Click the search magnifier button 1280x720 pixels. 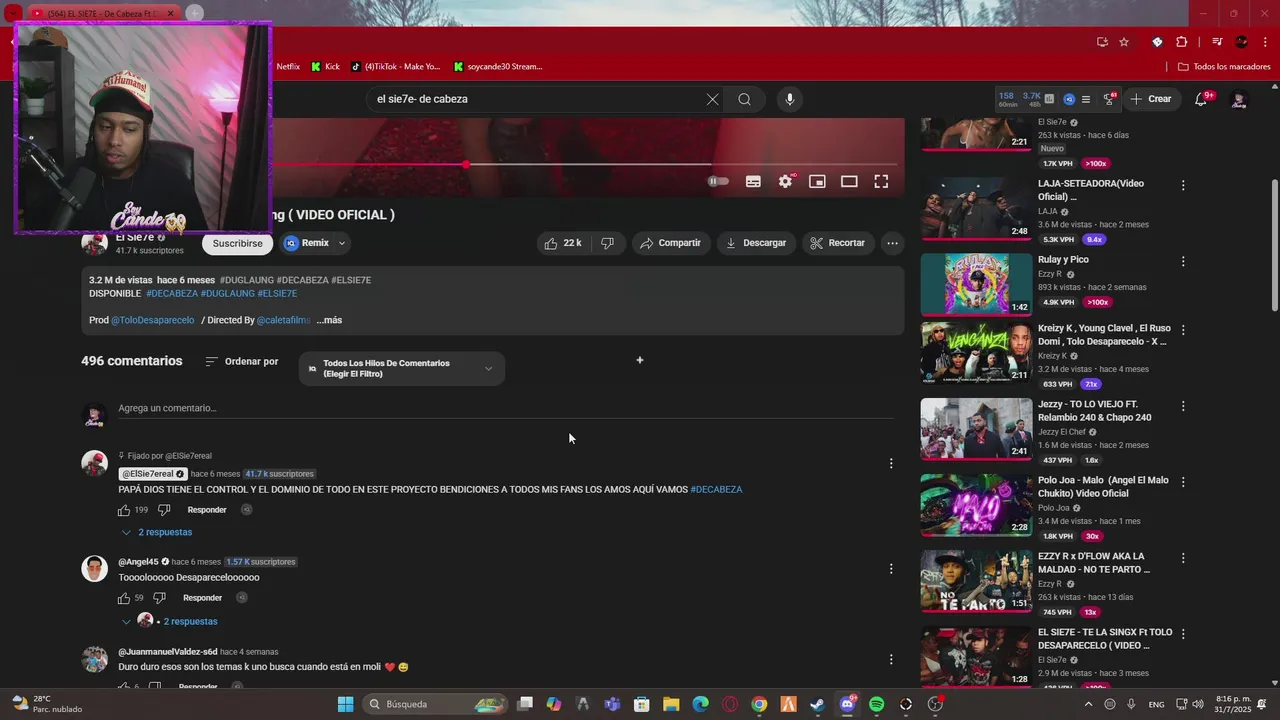(744, 99)
